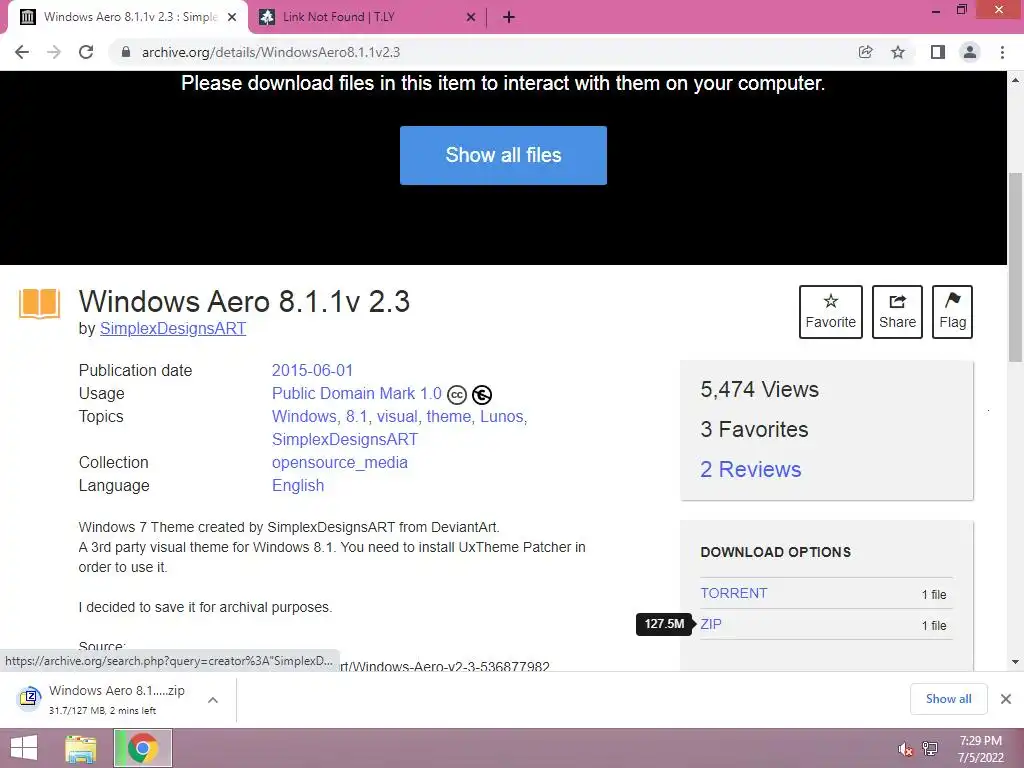Open Chrome side panel
The height and width of the screenshot is (768, 1024).
coord(938,52)
